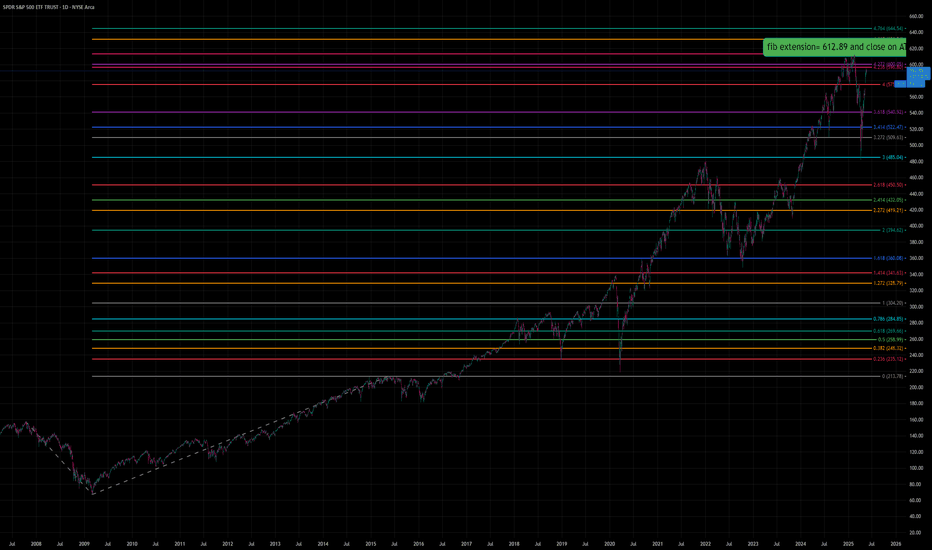Click the 20.00 price axis label
The height and width of the screenshot is (550, 932).
(916, 533)
